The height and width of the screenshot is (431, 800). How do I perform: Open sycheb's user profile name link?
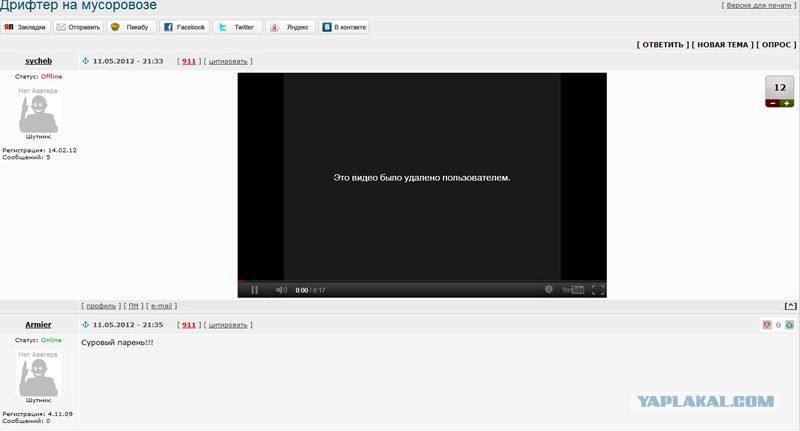coord(38,61)
